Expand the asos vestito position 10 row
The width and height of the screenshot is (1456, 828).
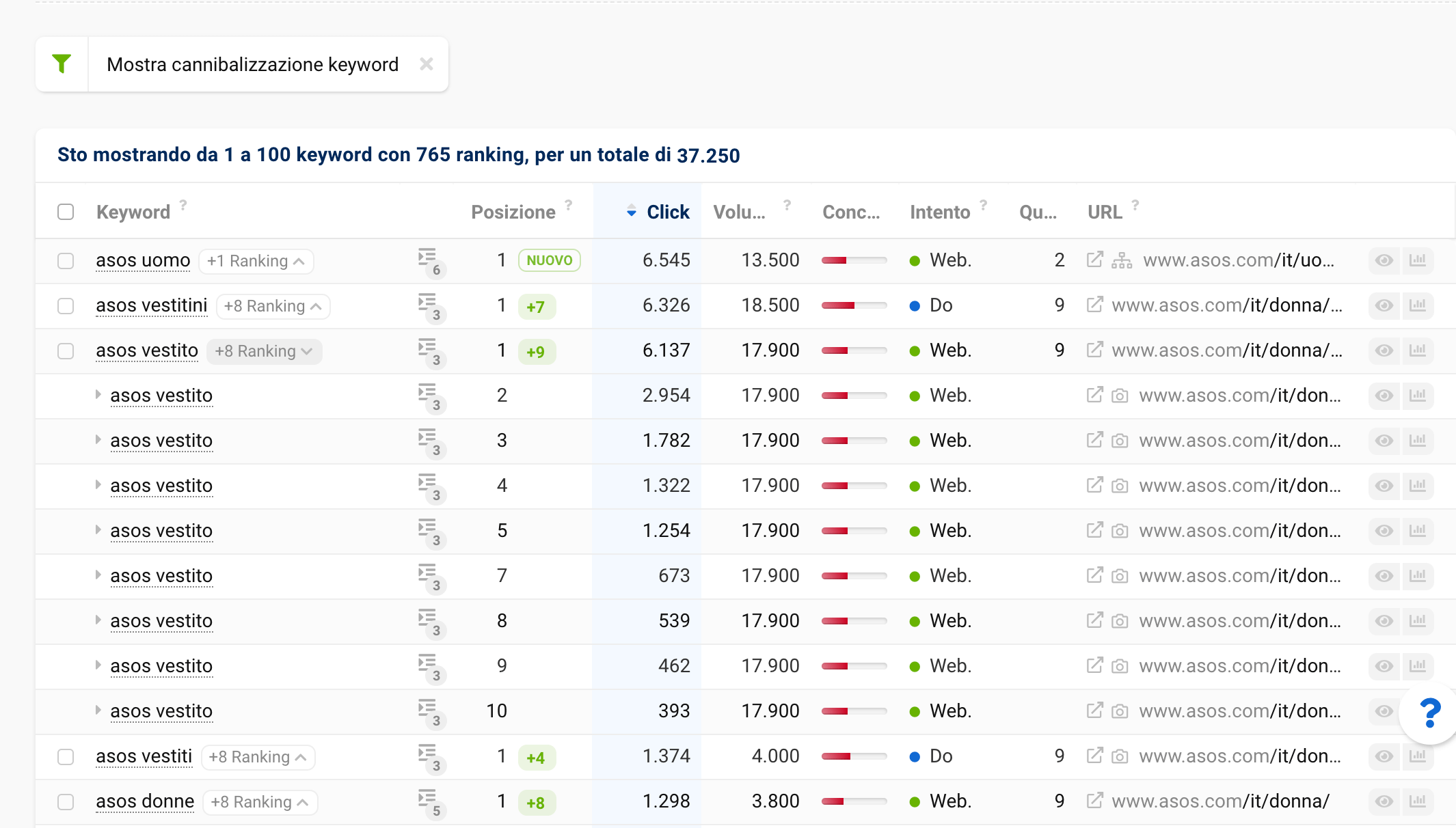(98, 710)
